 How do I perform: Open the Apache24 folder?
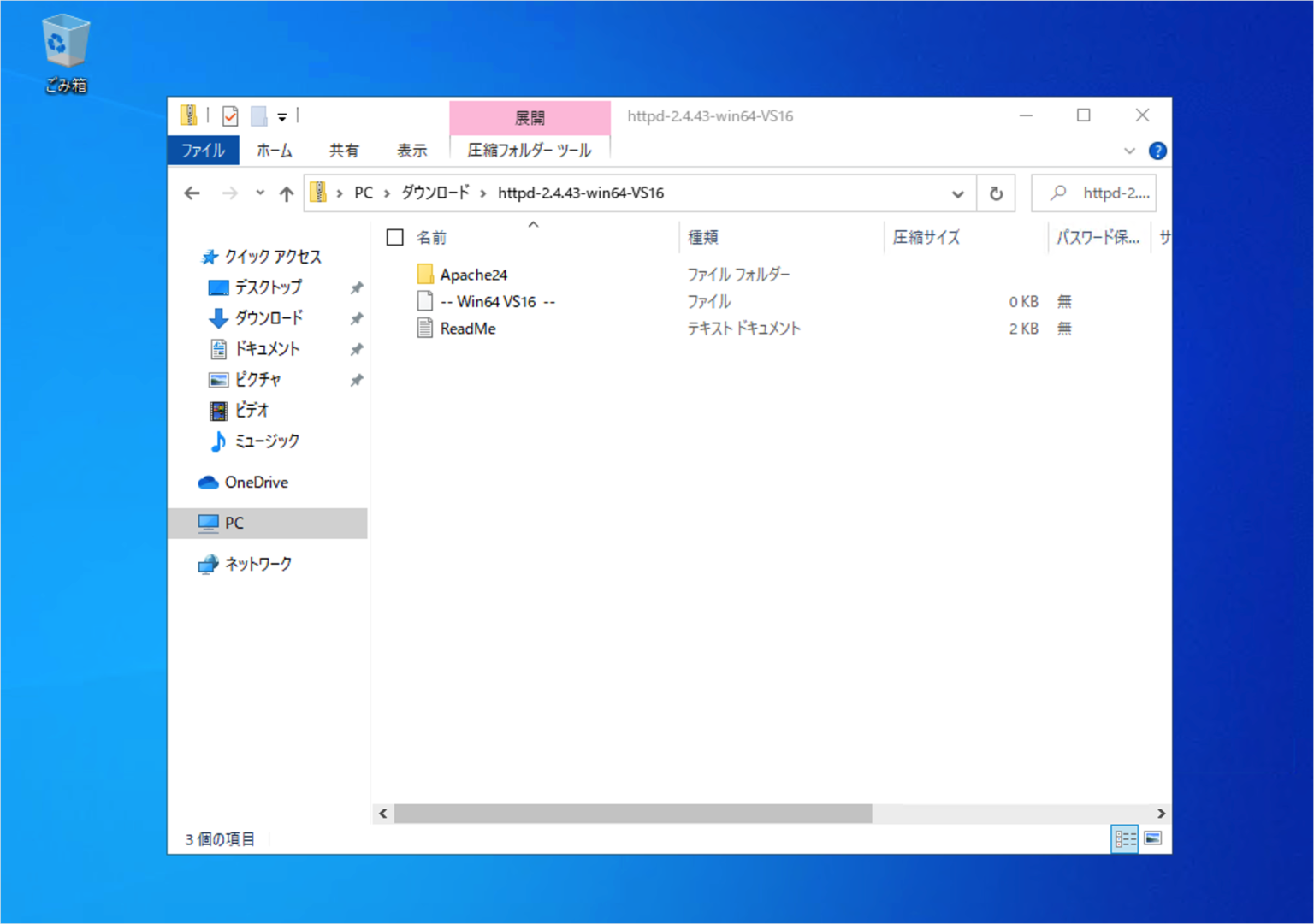(x=474, y=274)
